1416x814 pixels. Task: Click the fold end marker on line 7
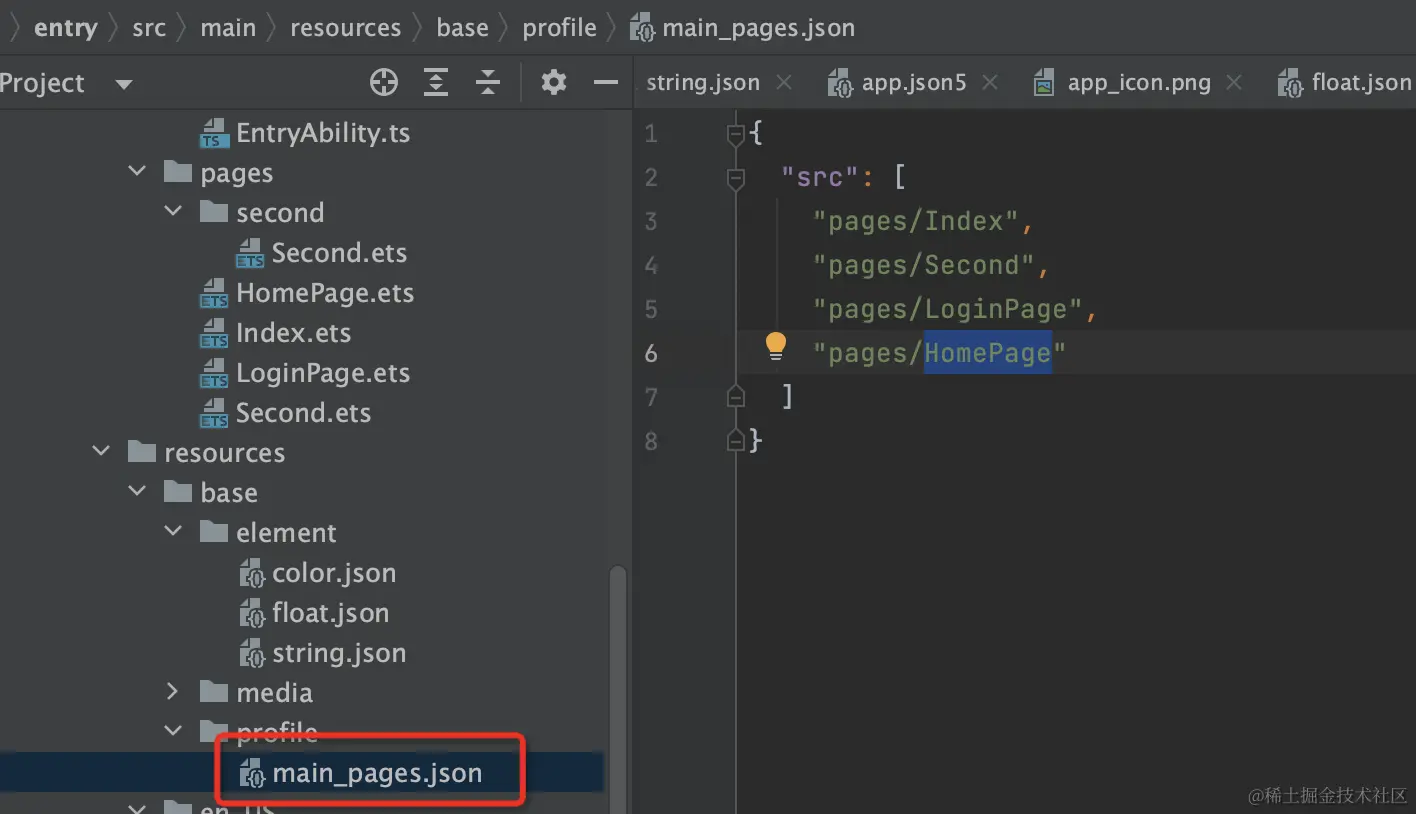point(736,397)
